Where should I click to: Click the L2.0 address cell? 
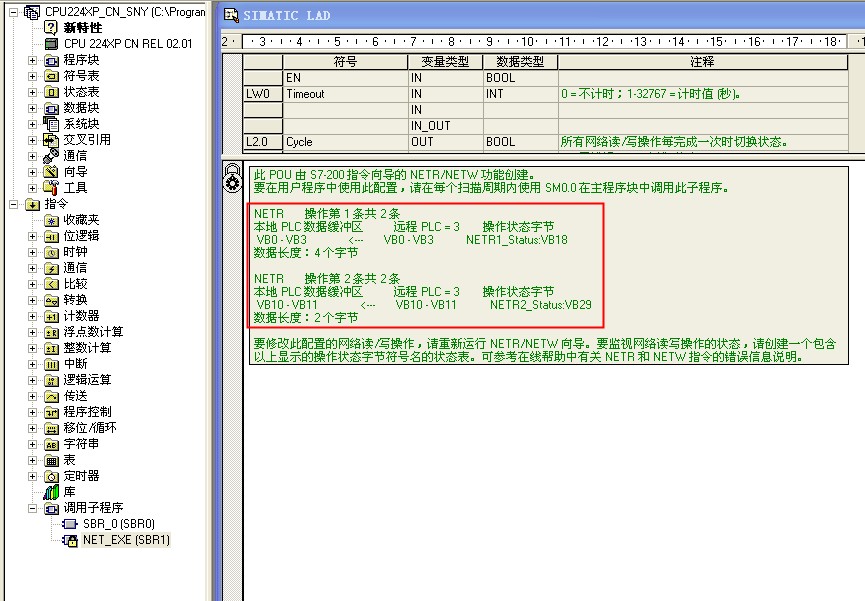263,142
